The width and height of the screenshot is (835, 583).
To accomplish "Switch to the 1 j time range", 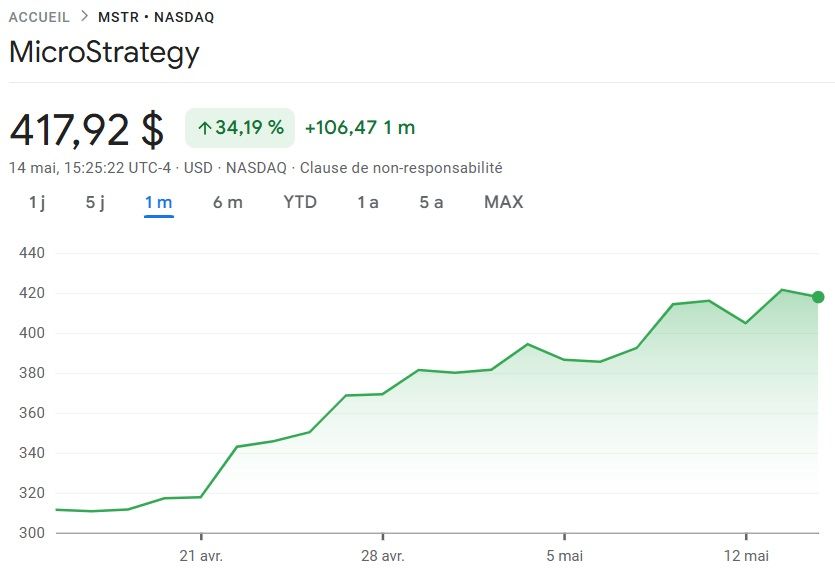I will 37,202.
